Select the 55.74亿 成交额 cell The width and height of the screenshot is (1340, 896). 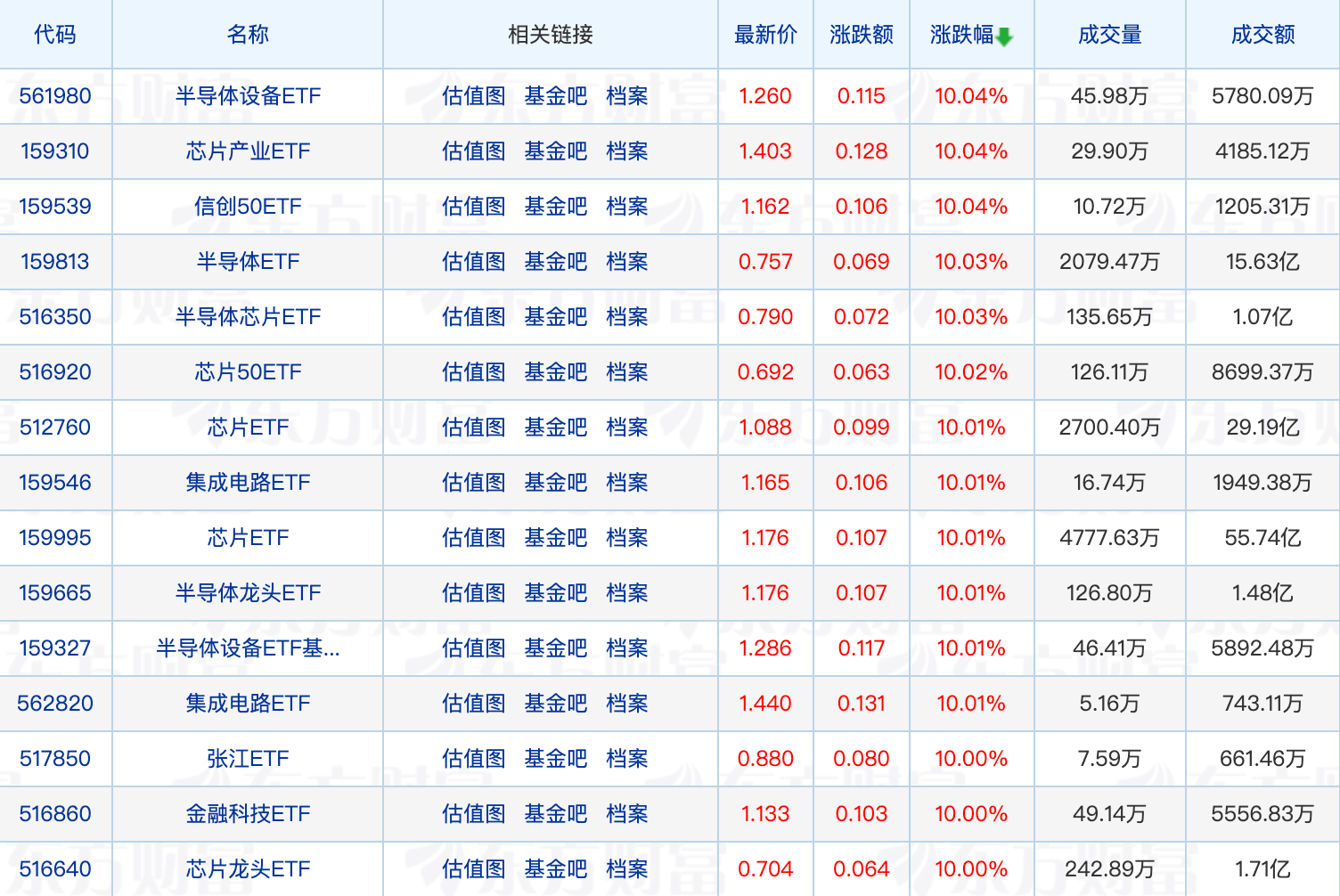[x=1262, y=538]
